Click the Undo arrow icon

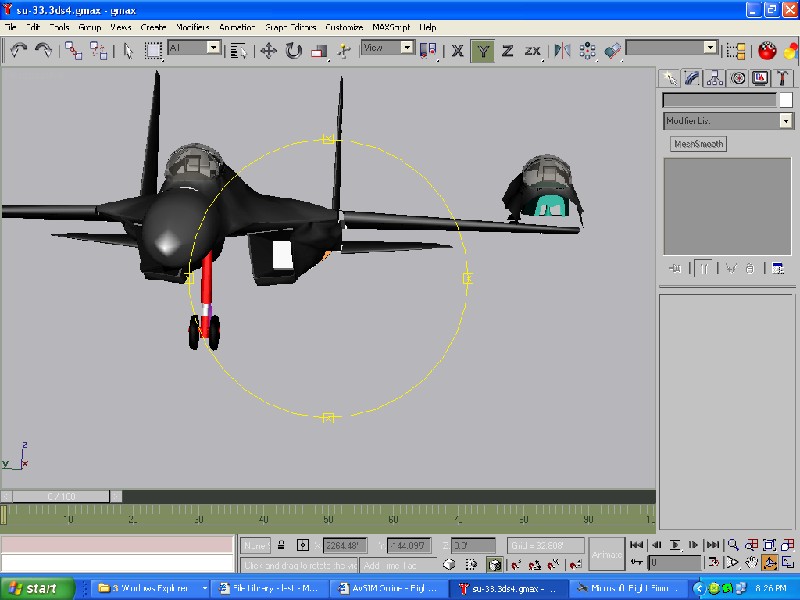pos(18,49)
